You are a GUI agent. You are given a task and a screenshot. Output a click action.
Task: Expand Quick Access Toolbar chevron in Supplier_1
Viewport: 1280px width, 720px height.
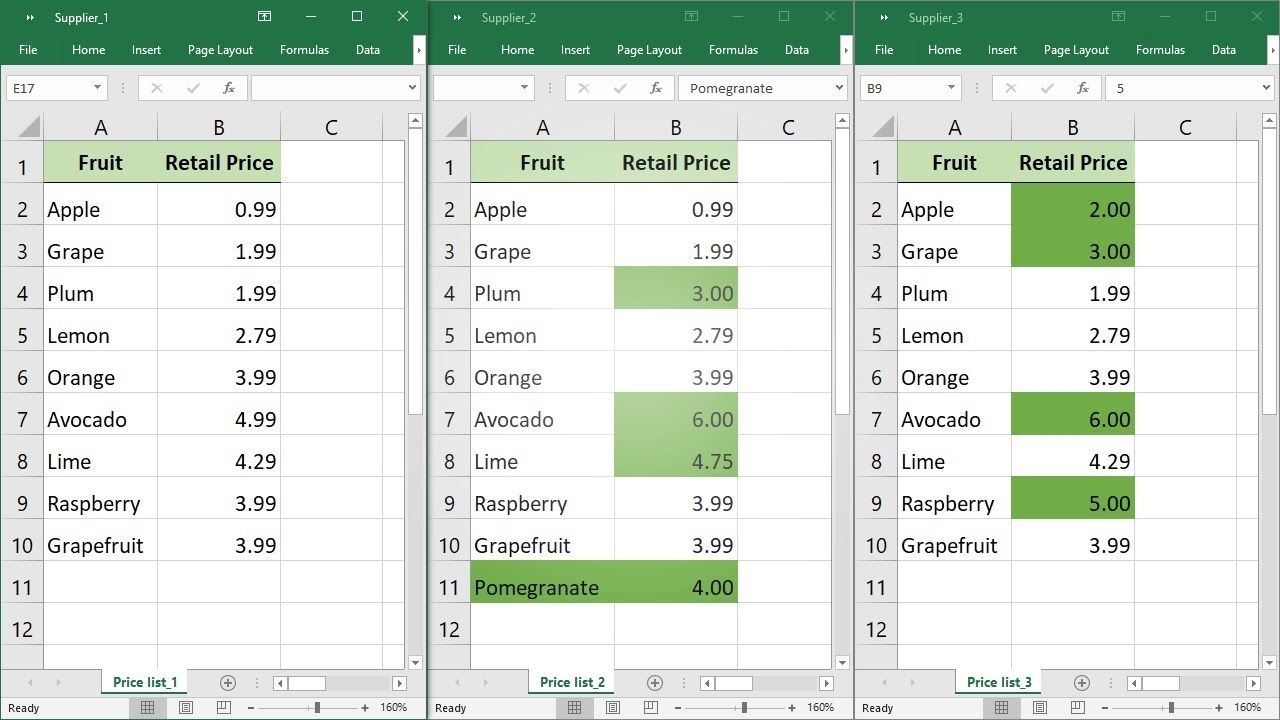tap(30, 18)
